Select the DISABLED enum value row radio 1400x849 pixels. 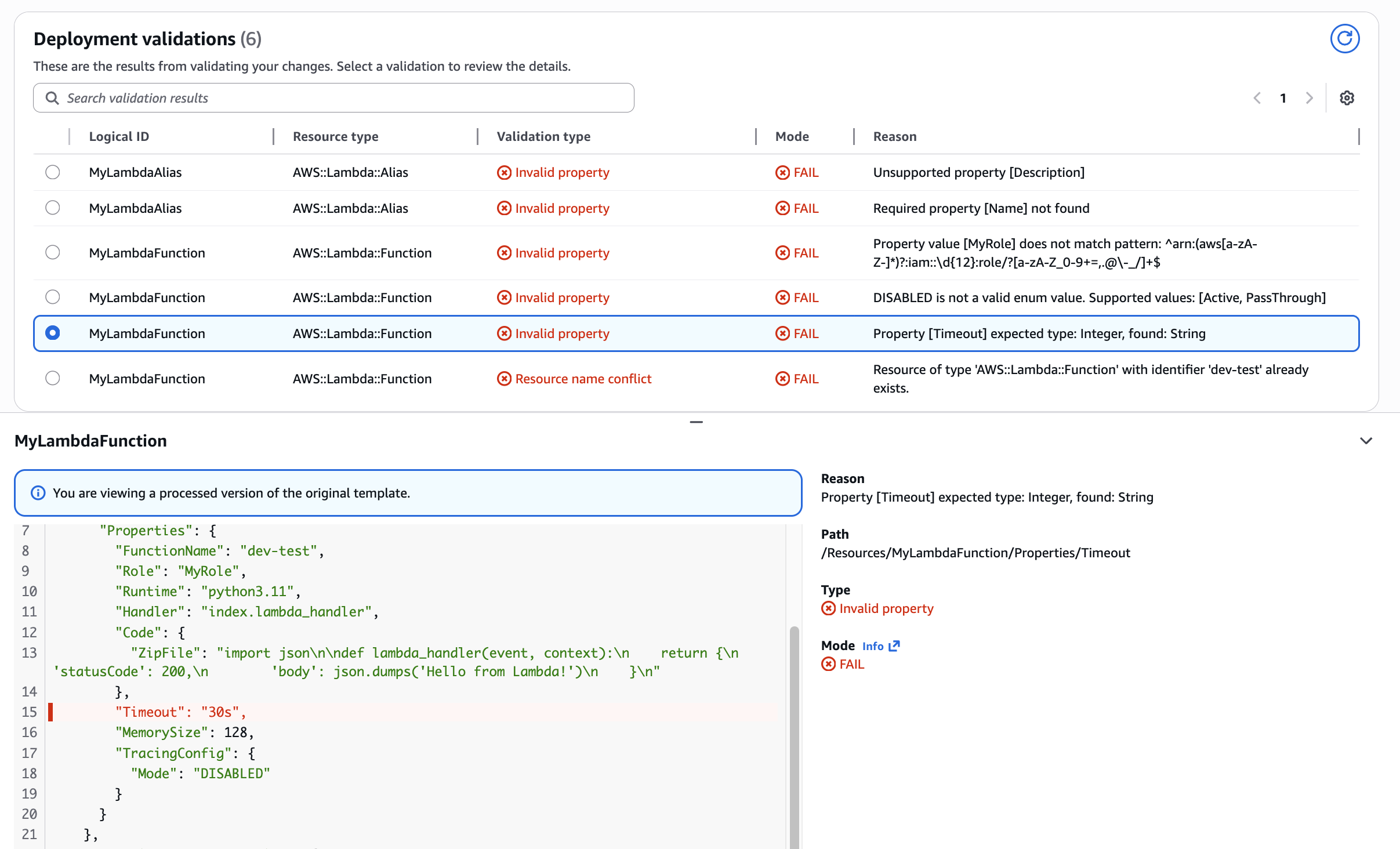point(53,297)
